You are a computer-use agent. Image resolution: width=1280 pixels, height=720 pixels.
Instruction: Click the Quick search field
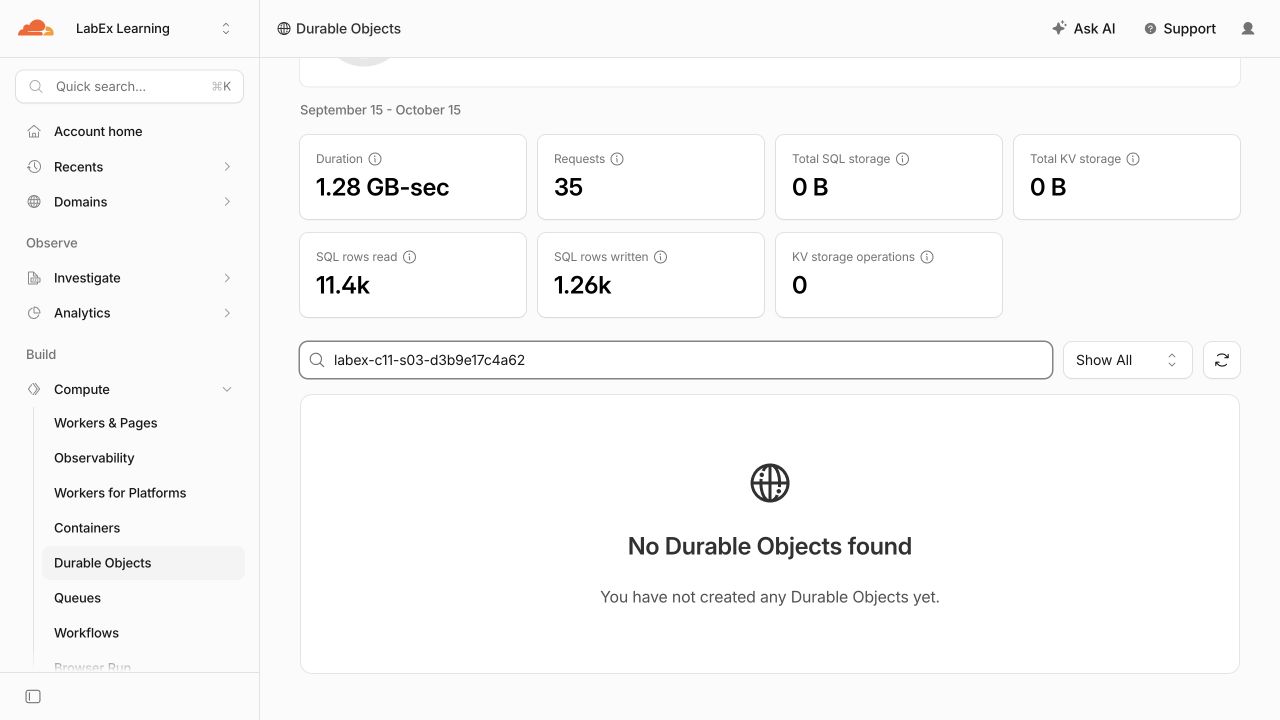click(x=129, y=86)
